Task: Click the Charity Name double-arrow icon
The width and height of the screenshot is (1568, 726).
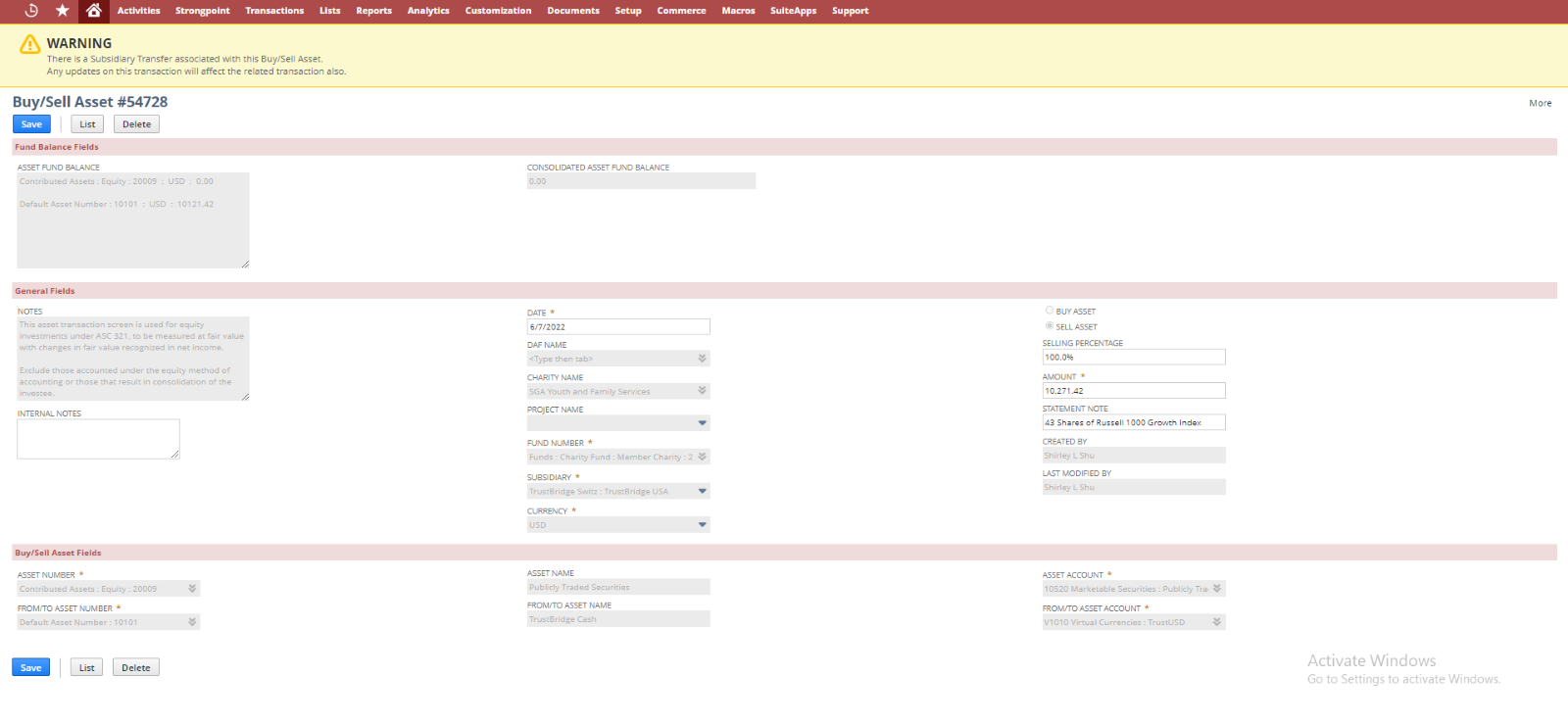Action: click(702, 391)
